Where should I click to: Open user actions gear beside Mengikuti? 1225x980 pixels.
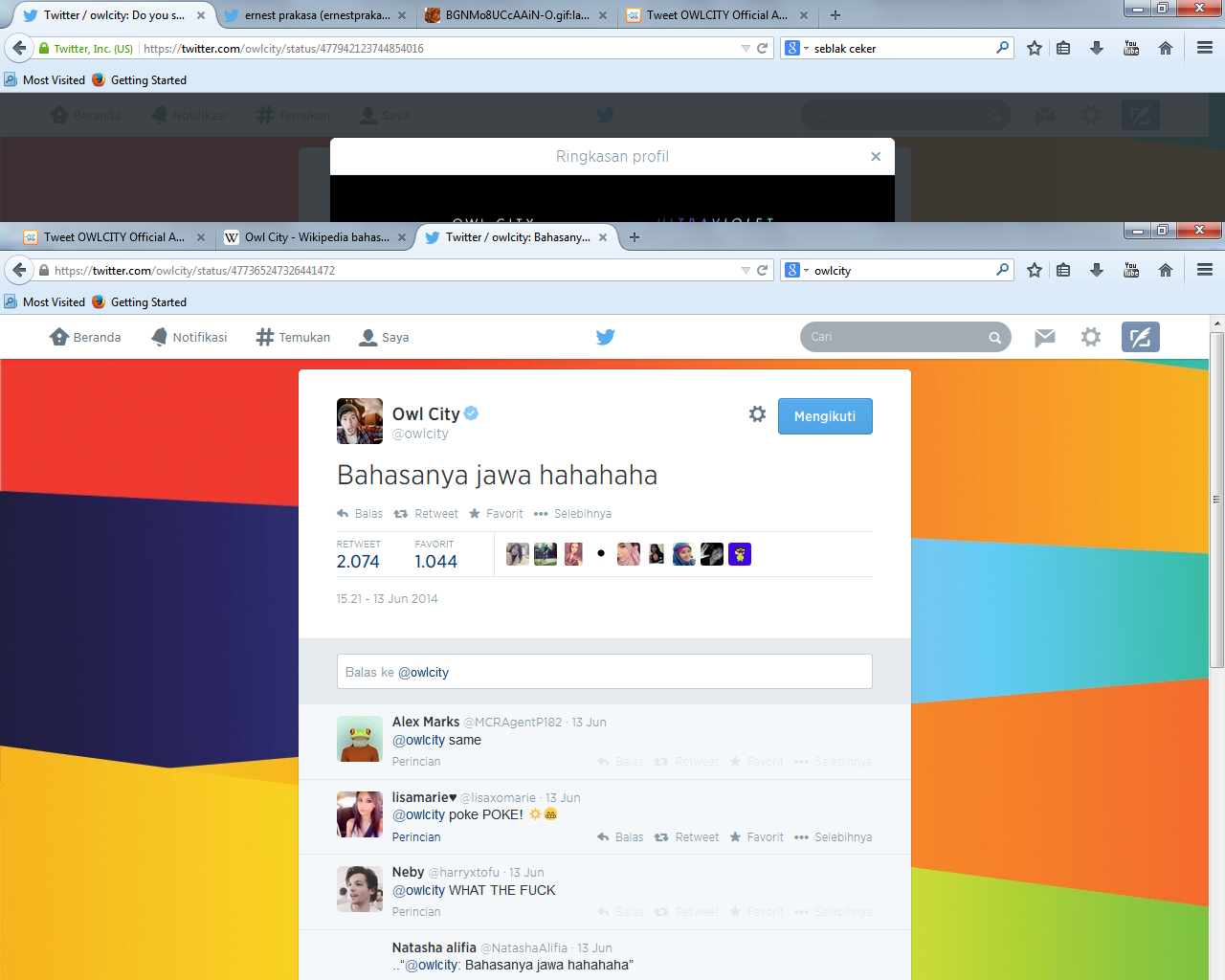coord(757,414)
